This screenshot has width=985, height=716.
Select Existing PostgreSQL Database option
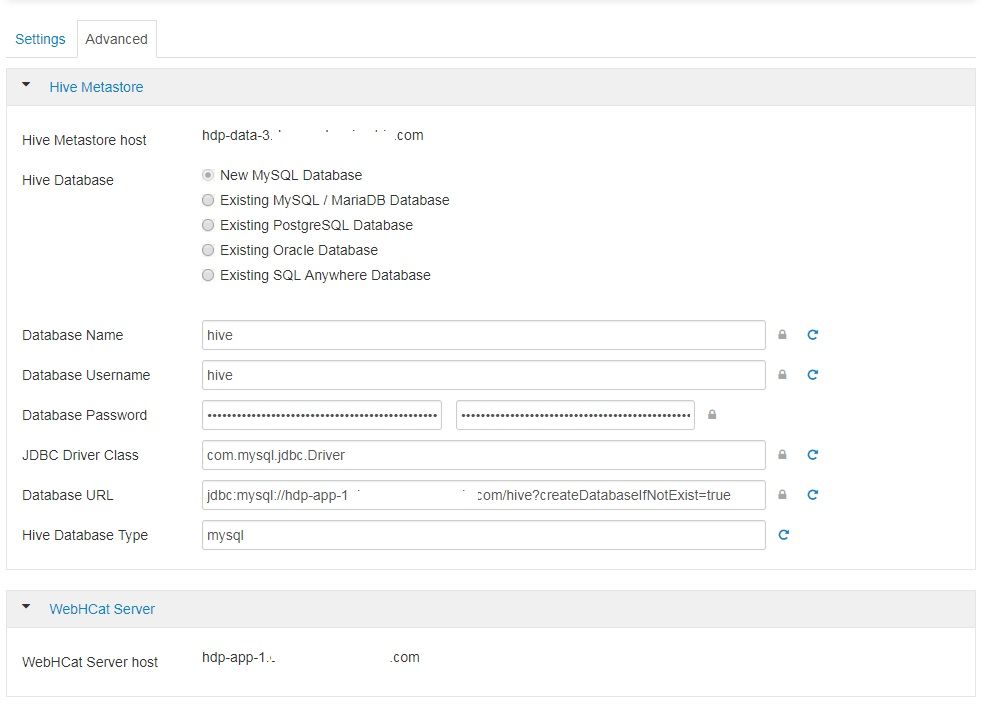pos(208,225)
